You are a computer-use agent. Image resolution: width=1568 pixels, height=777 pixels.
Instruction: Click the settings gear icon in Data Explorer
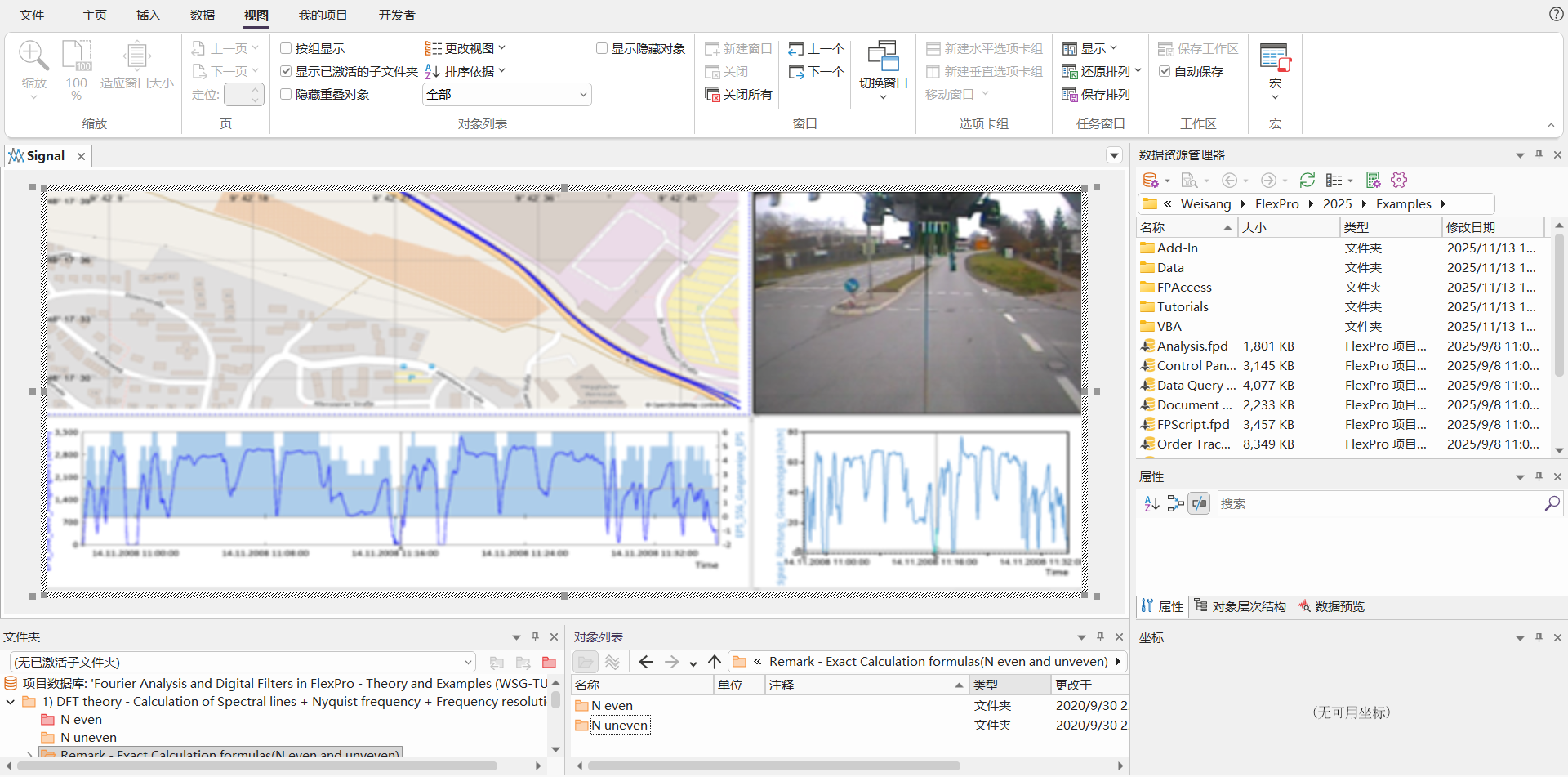tap(1399, 180)
